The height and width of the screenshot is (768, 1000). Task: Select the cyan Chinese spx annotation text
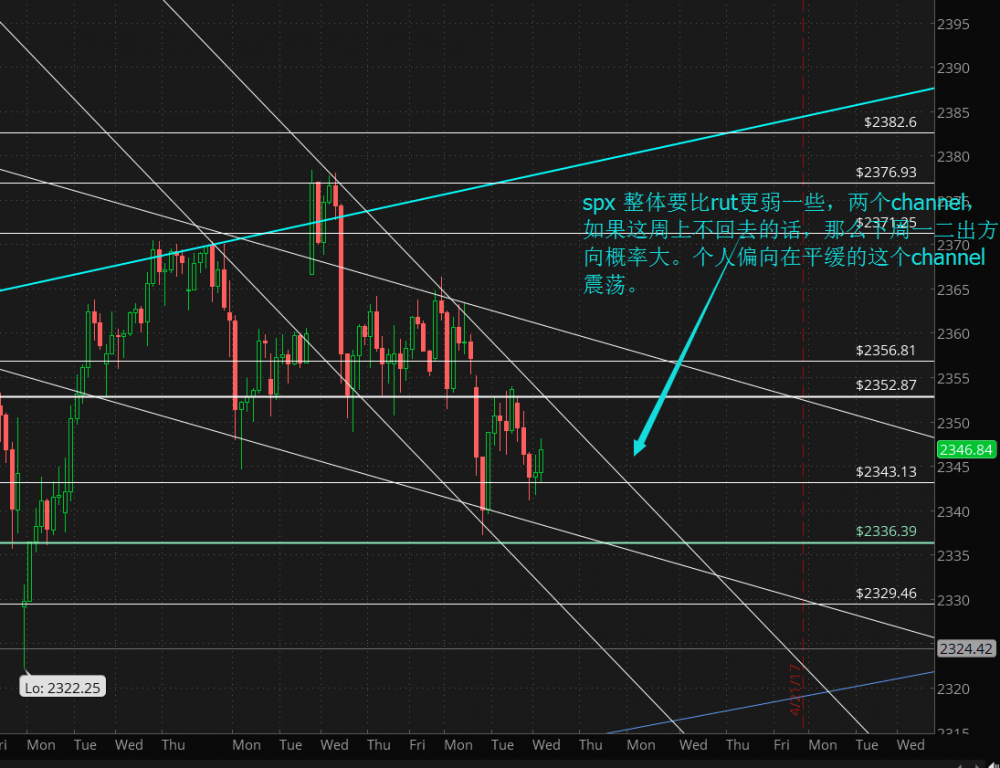pos(790,244)
